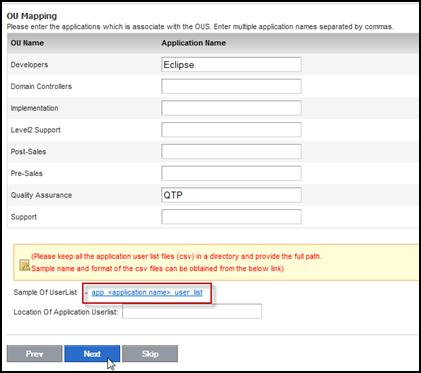
Task: Click the Support application name field
Action: coord(231,217)
